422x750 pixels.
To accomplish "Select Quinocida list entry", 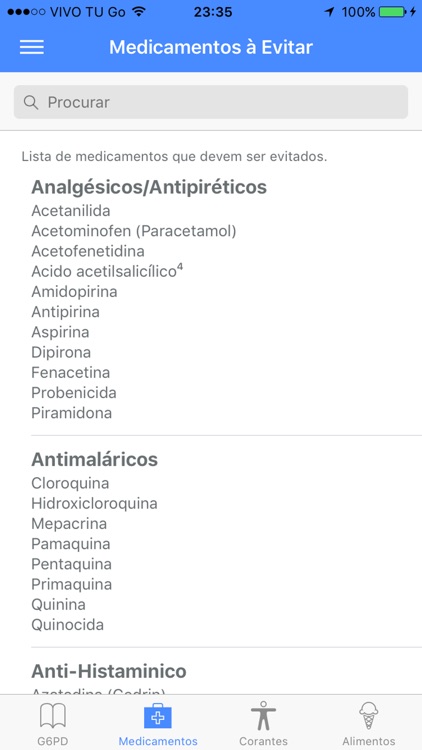I will click(x=67, y=625).
